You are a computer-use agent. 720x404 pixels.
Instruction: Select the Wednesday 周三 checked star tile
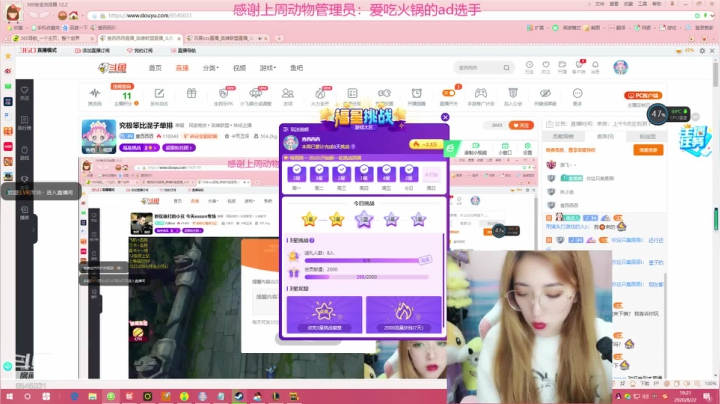click(342, 174)
